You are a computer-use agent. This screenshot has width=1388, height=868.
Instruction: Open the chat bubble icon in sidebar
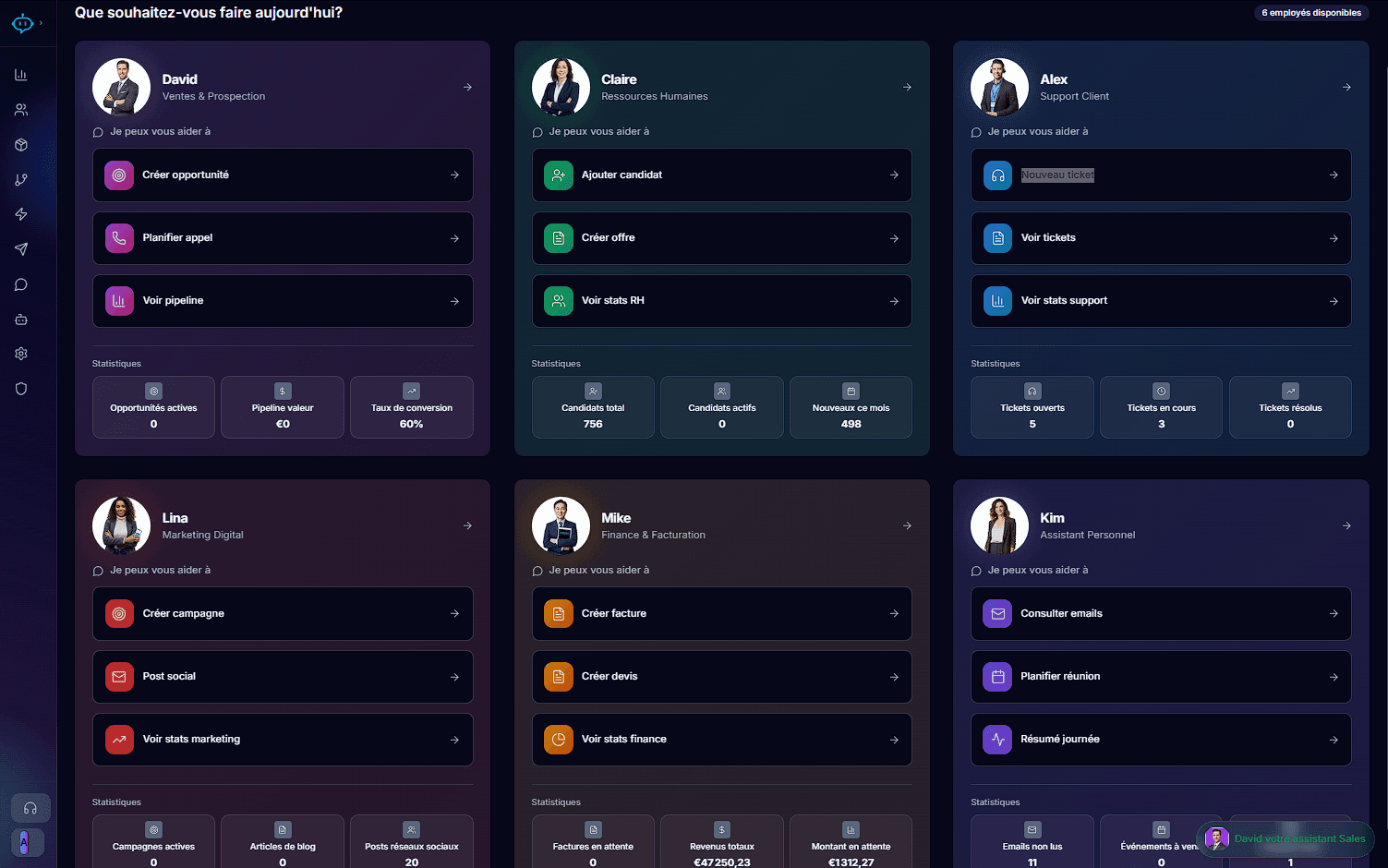(x=20, y=284)
